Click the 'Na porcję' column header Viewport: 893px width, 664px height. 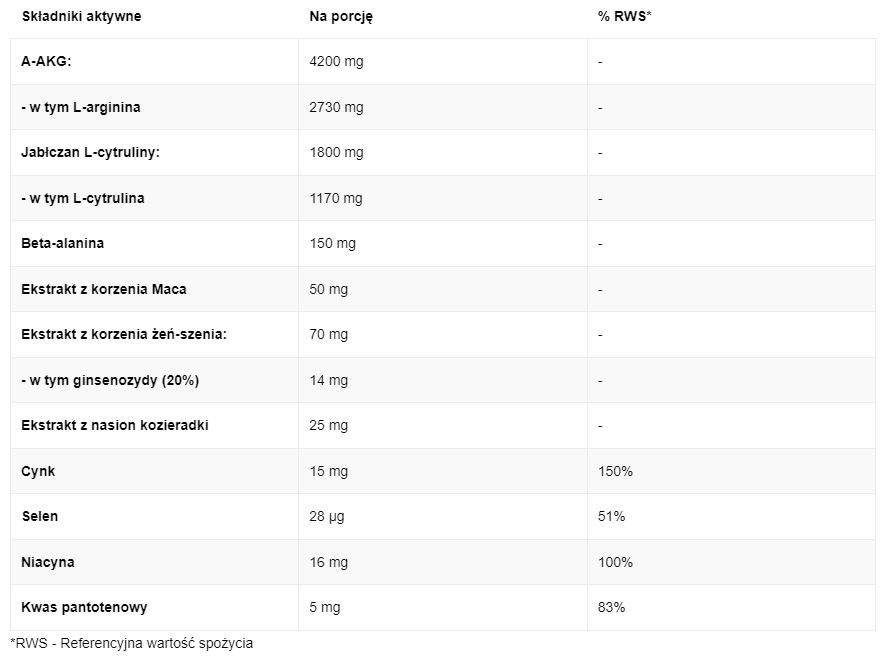341,17
